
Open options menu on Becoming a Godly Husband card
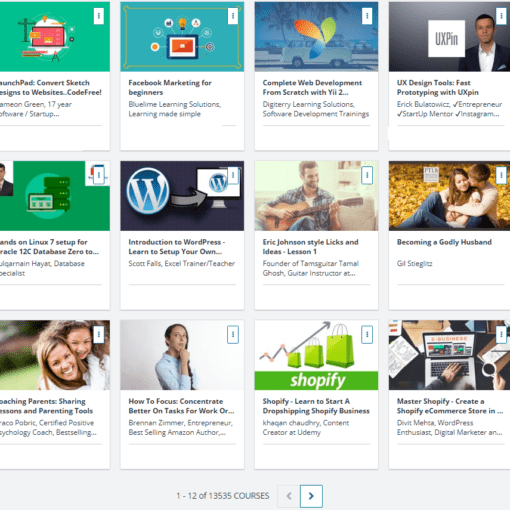[501, 175]
